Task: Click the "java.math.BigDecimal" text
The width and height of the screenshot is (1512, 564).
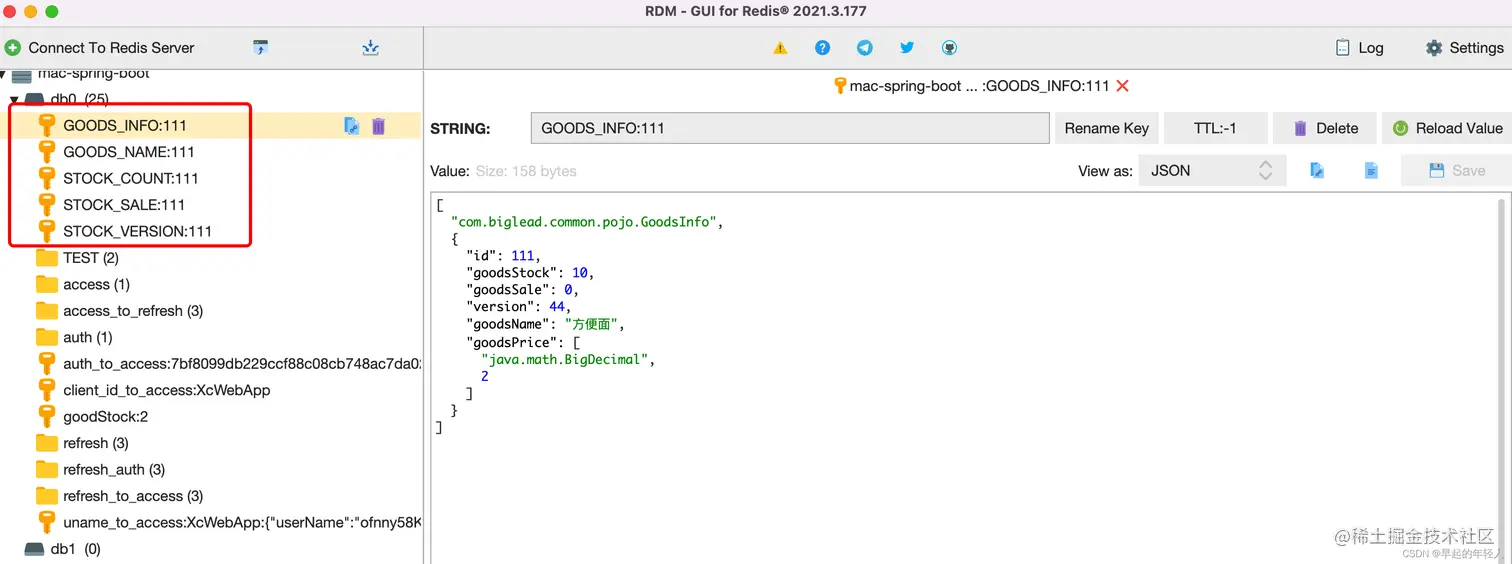Action: [567, 360]
